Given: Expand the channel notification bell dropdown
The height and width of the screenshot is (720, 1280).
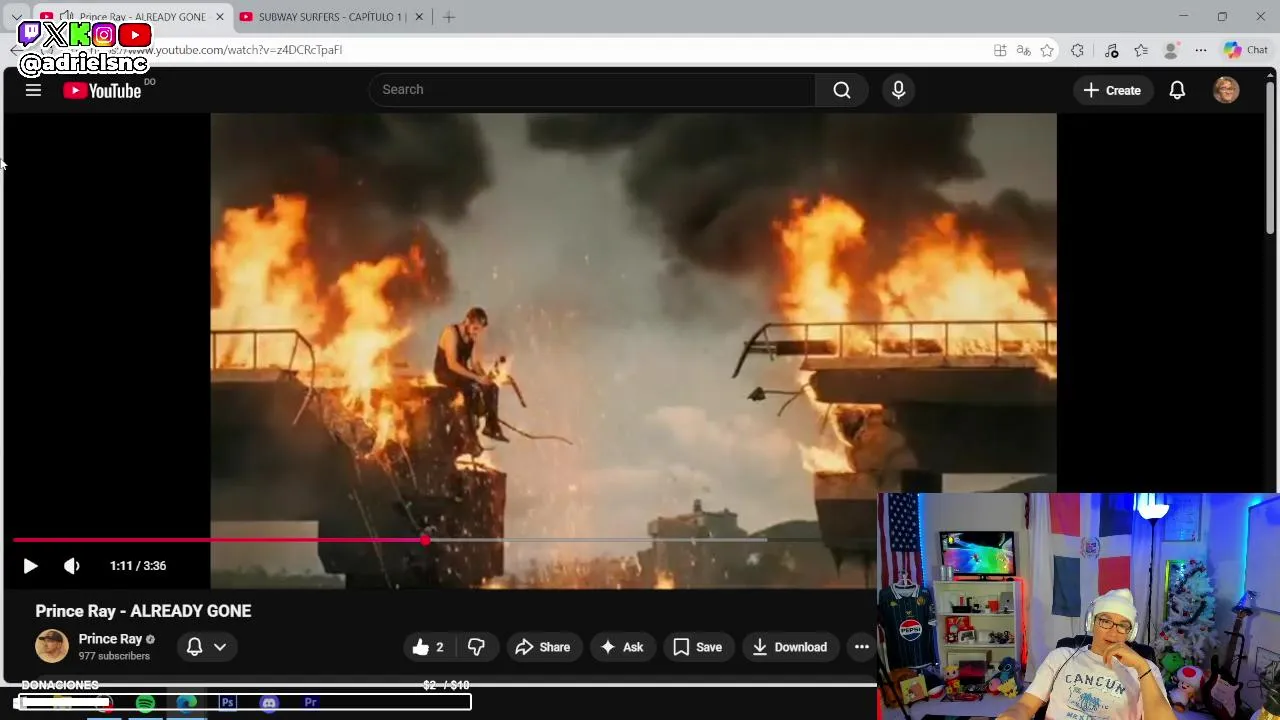Looking at the screenshot, I should 207,647.
